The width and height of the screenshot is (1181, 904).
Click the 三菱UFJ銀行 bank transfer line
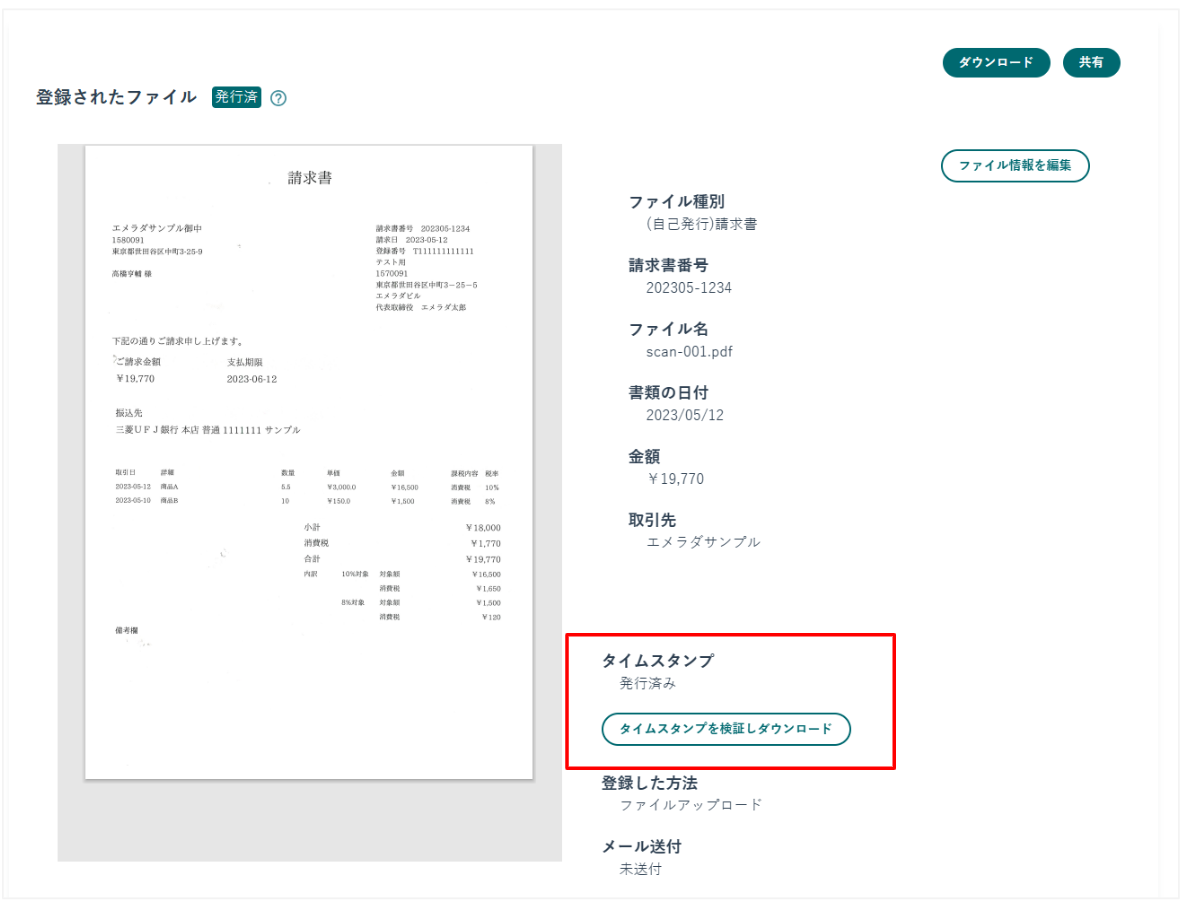(x=208, y=430)
